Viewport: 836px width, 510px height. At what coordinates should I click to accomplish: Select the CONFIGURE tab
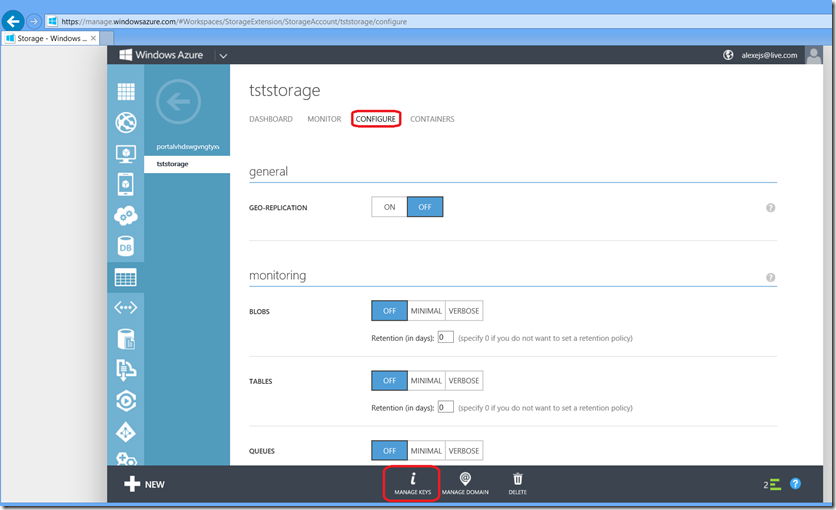376,119
